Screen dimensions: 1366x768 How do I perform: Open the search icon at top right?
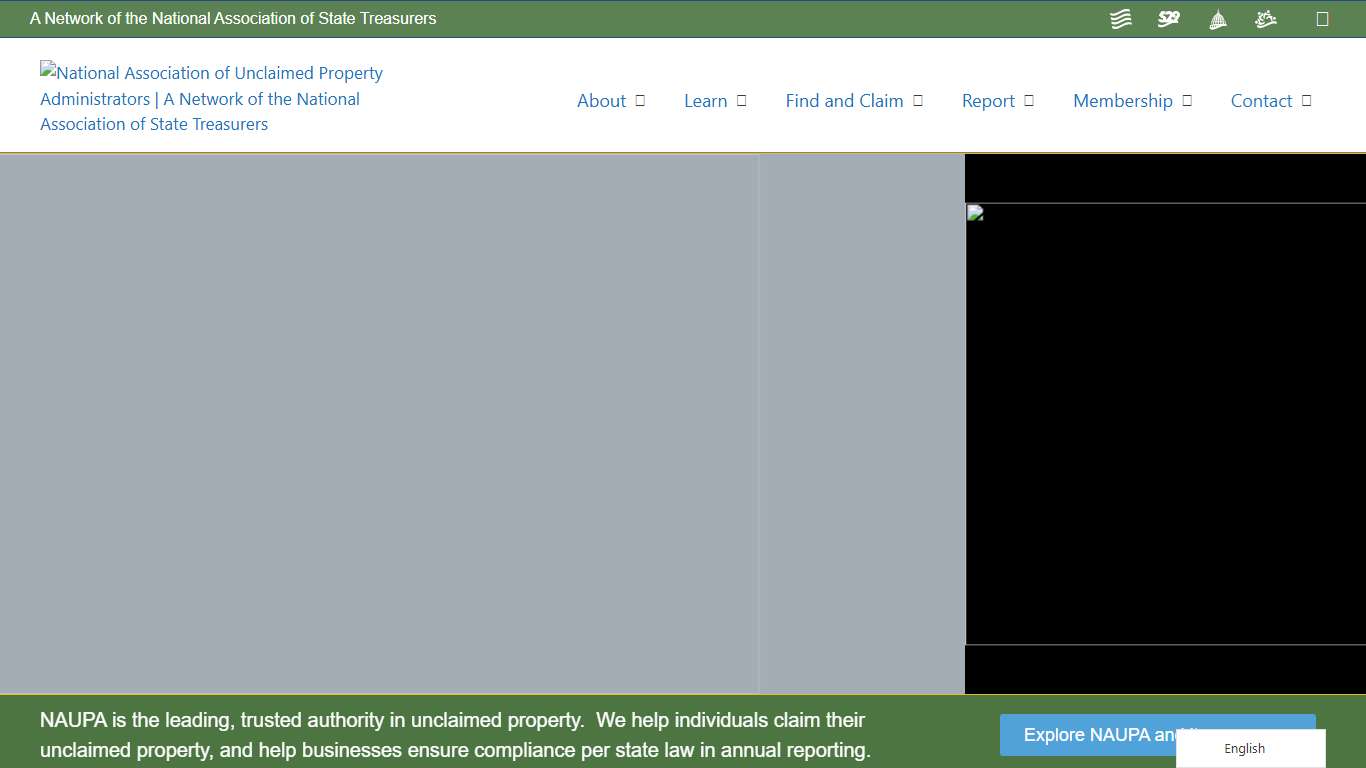pyautogui.click(x=1322, y=18)
